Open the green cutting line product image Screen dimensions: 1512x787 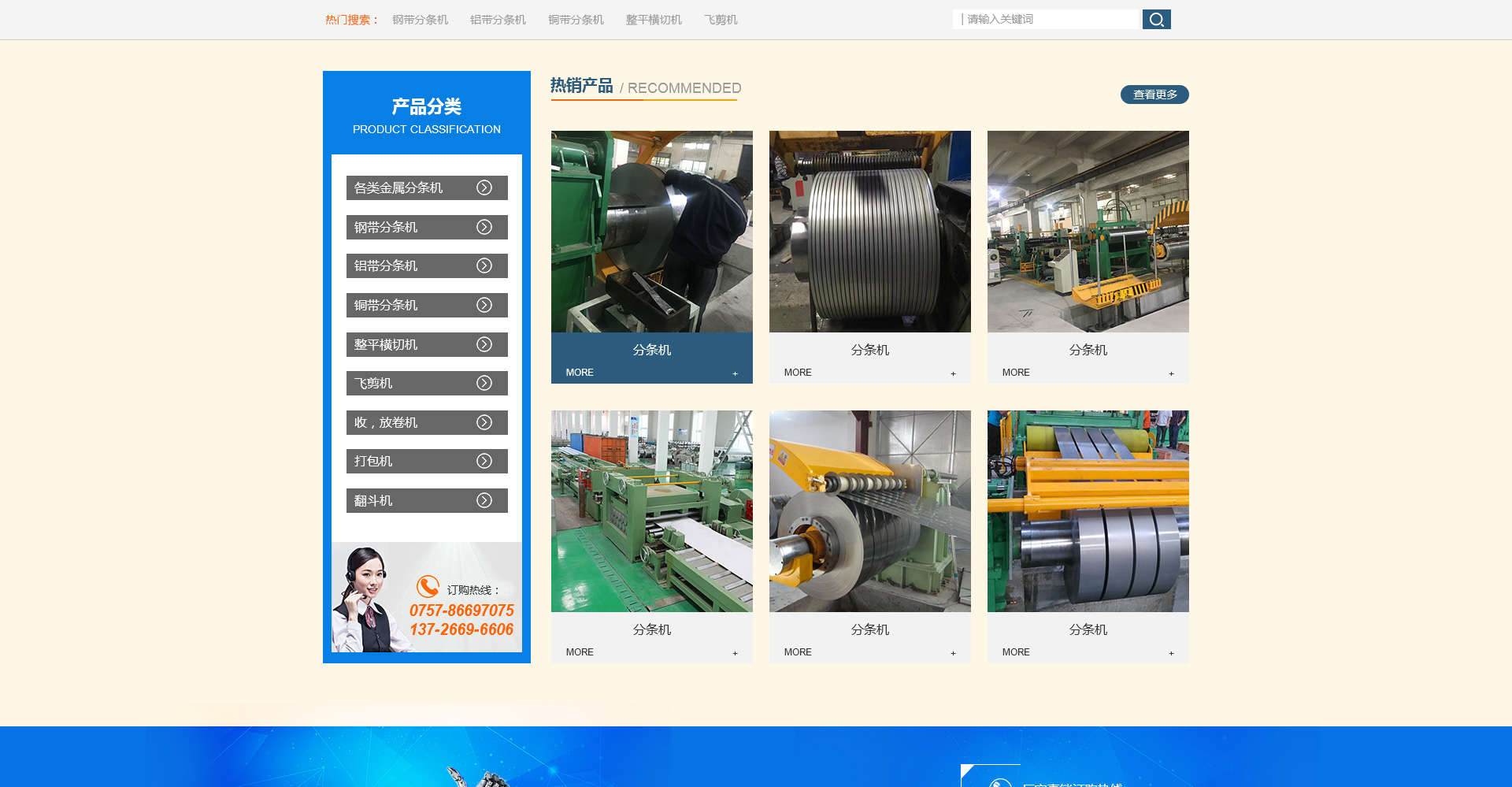(651, 511)
